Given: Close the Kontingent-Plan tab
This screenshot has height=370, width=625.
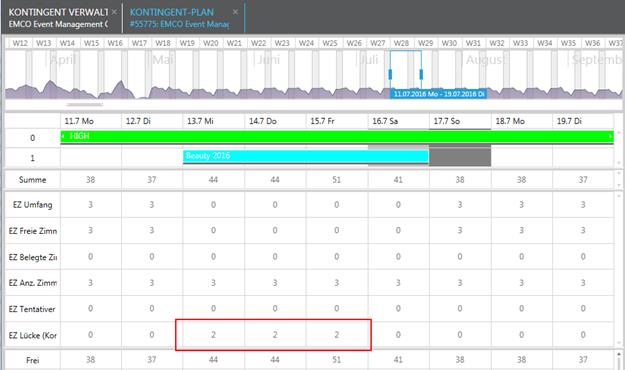Looking at the screenshot, I should [x=235, y=12].
